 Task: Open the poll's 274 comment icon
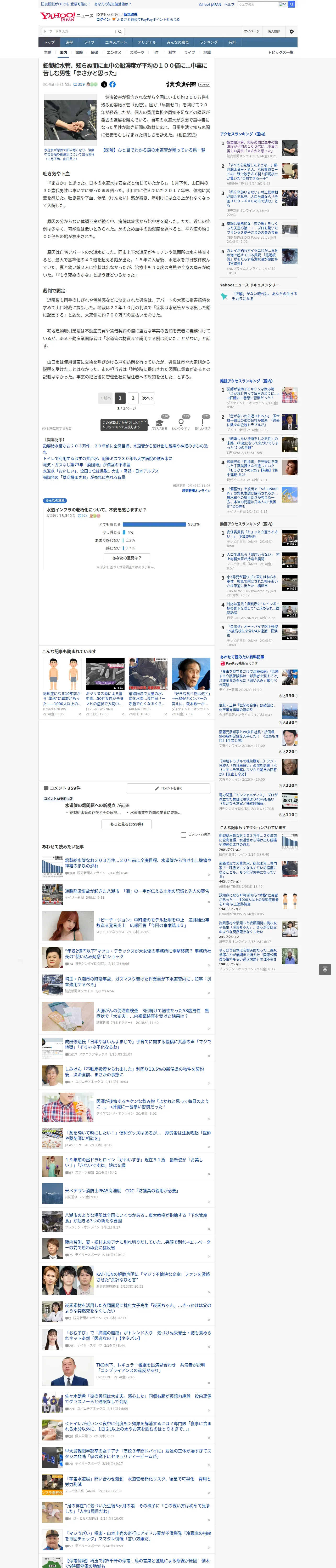pos(83,516)
